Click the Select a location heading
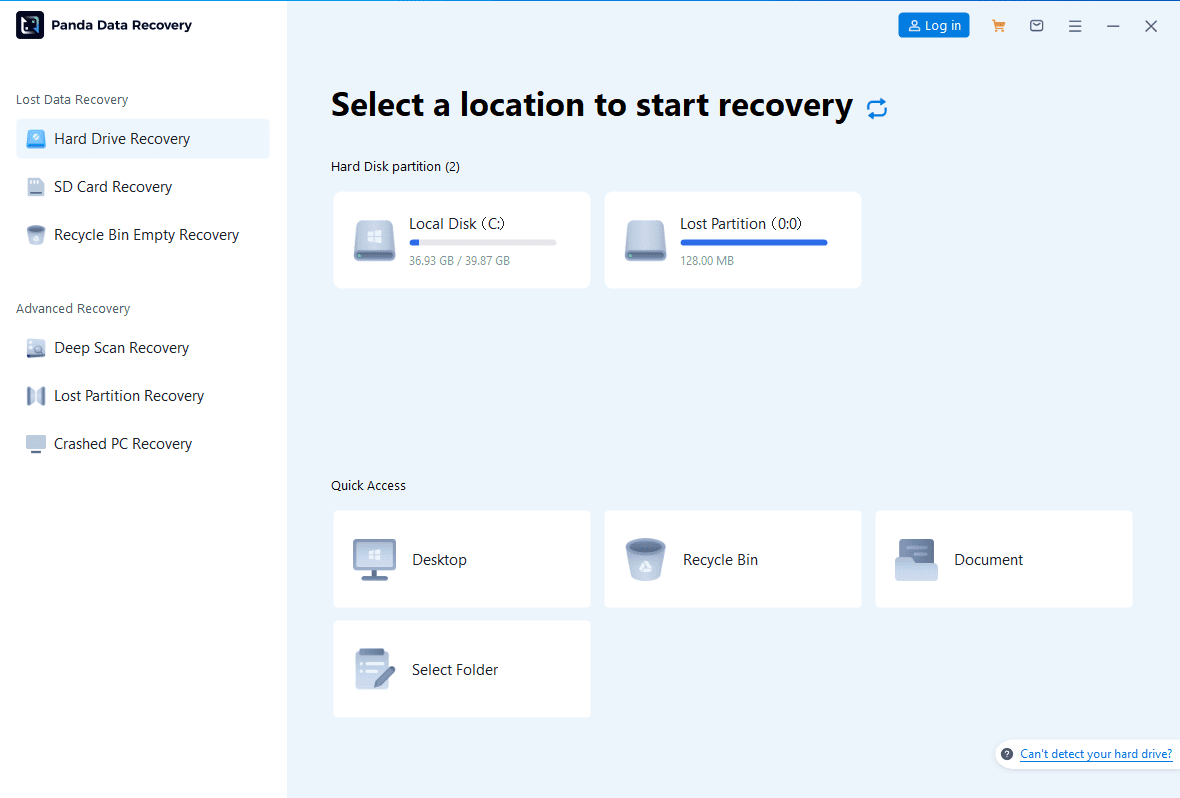 click(592, 105)
